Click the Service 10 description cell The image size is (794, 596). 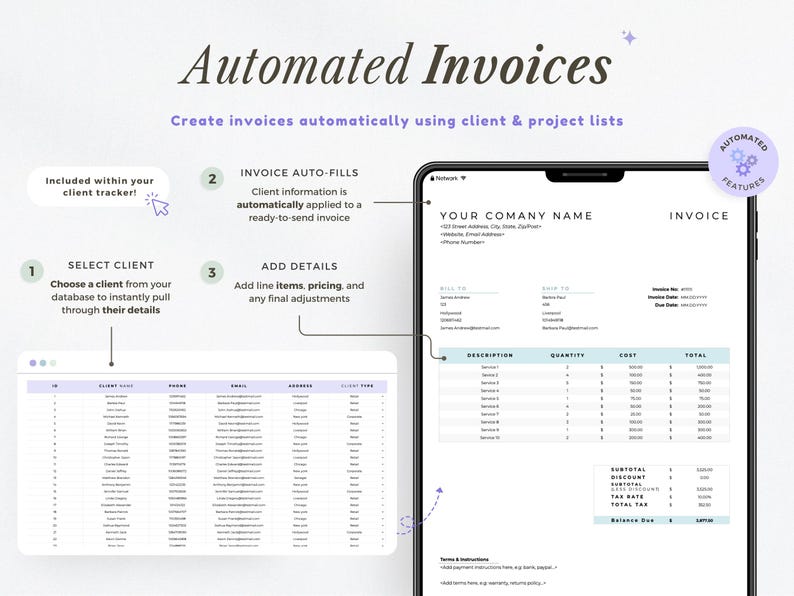click(x=490, y=438)
